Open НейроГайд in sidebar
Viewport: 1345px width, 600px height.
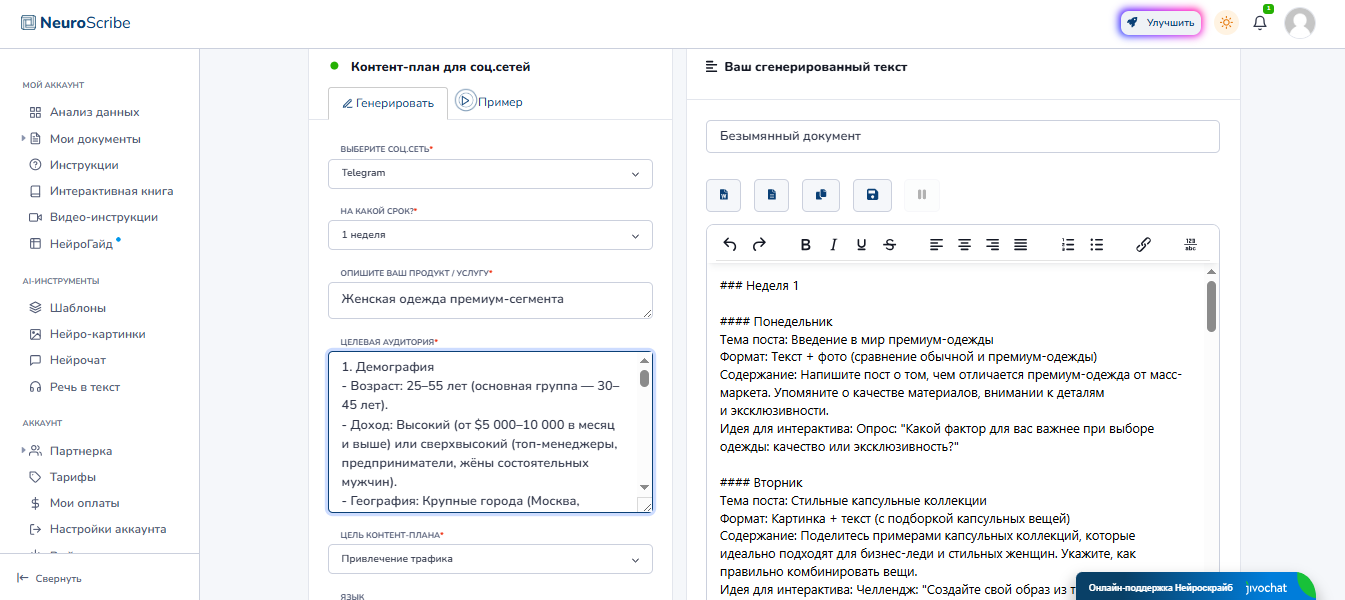pos(82,243)
